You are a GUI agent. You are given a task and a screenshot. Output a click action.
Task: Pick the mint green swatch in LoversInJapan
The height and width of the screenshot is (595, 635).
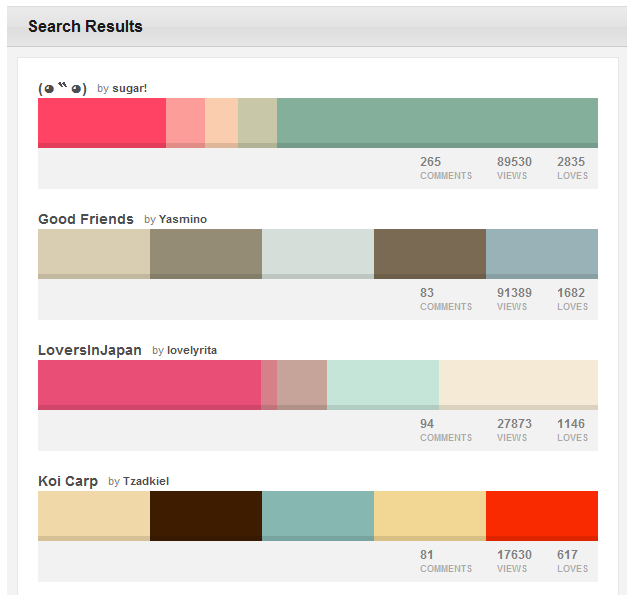(383, 385)
